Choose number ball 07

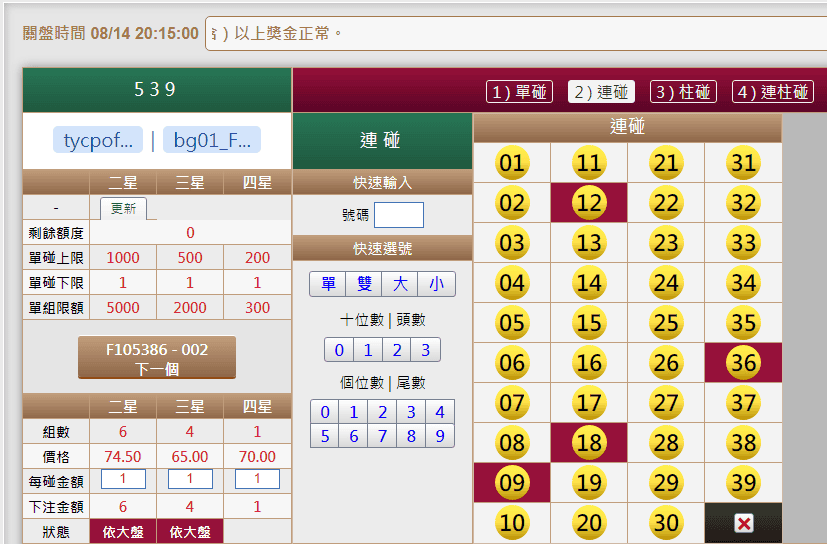coord(512,403)
